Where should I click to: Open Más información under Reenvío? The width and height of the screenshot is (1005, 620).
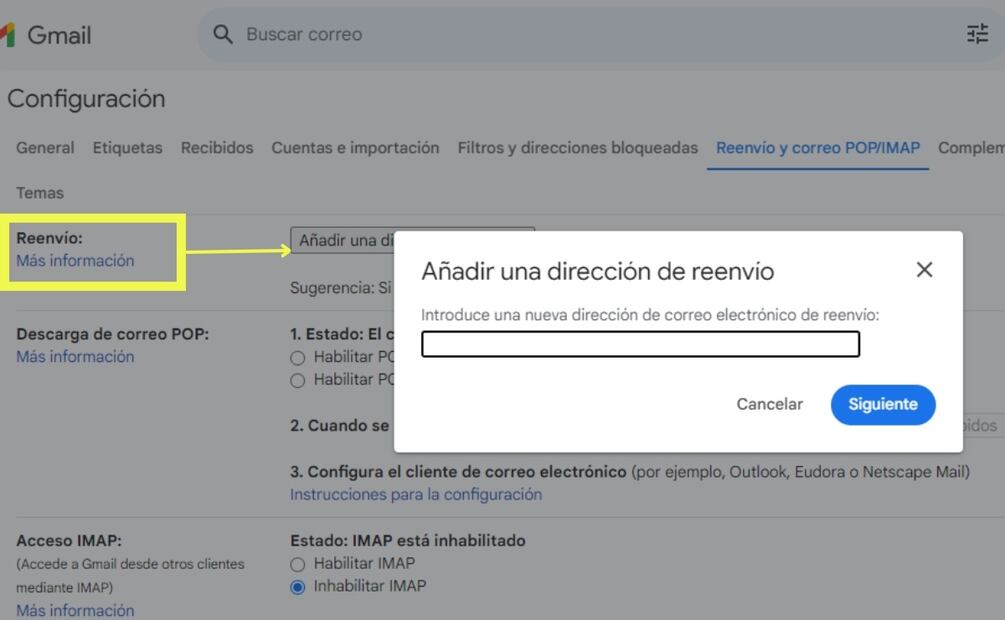(74, 260)
